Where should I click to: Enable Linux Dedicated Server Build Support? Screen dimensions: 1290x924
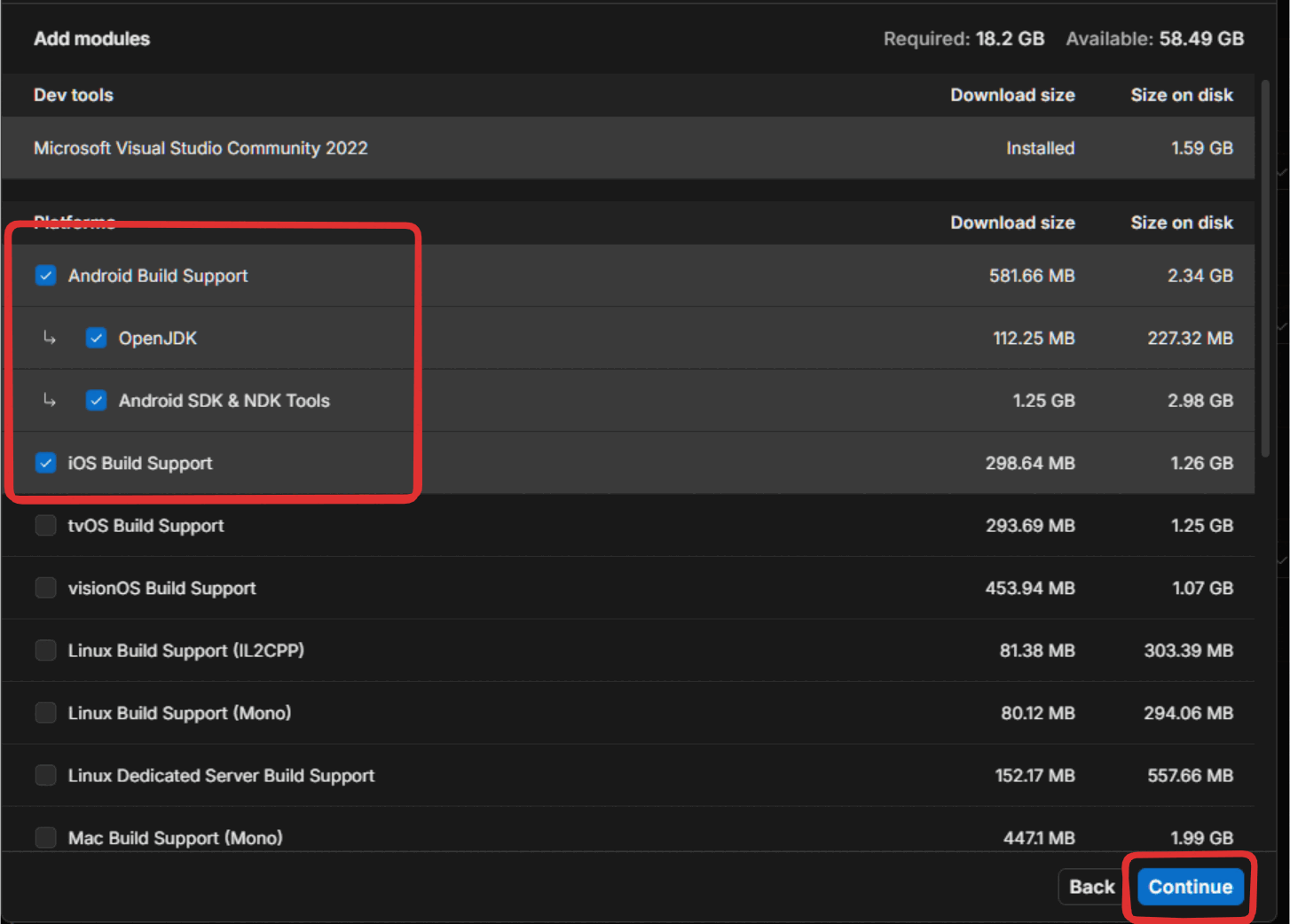click(45, 774)
